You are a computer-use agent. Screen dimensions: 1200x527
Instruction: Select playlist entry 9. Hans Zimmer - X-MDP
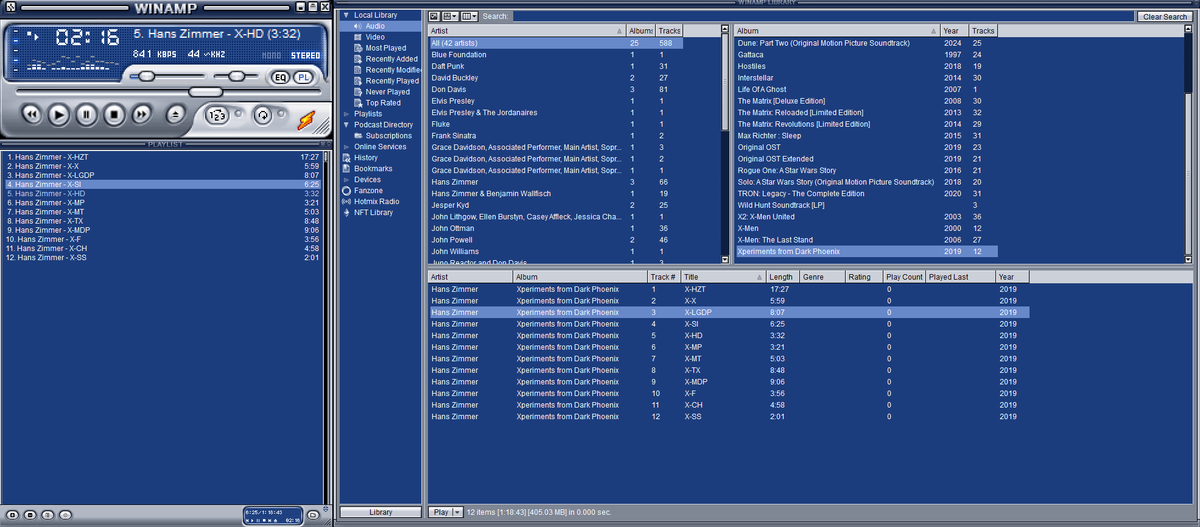click(162, 230)
